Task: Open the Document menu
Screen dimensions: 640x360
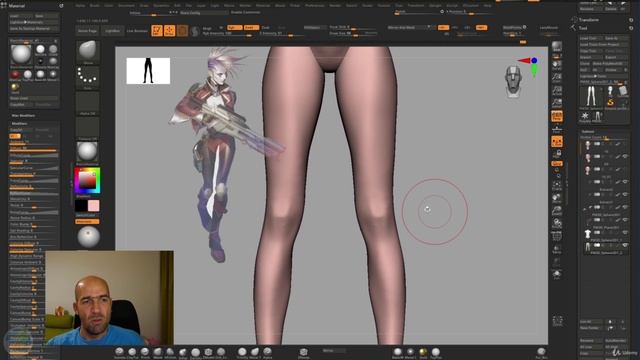Action: tap(126, 6)
